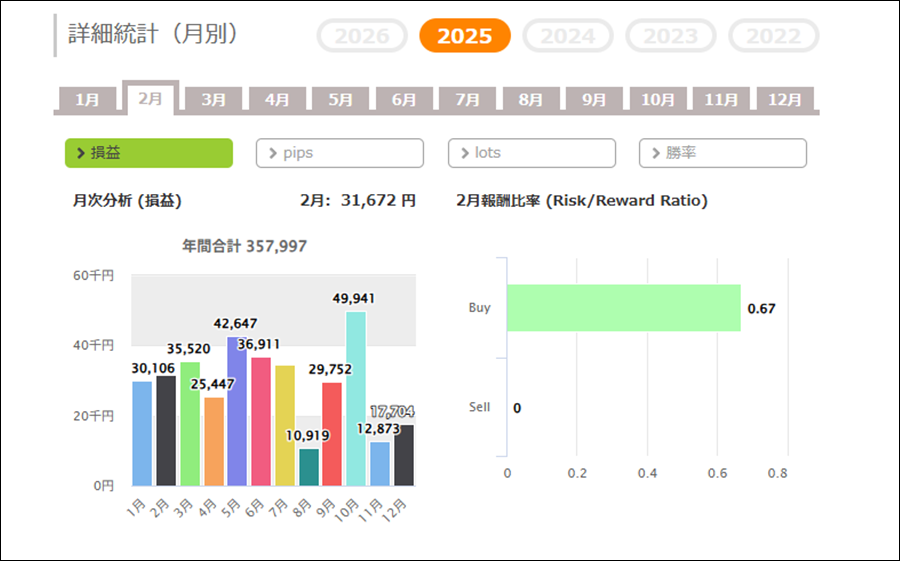This screenshot has height=561, width=900.
Task: Select the 2025 year button
Action: click(x=465, y=36)
